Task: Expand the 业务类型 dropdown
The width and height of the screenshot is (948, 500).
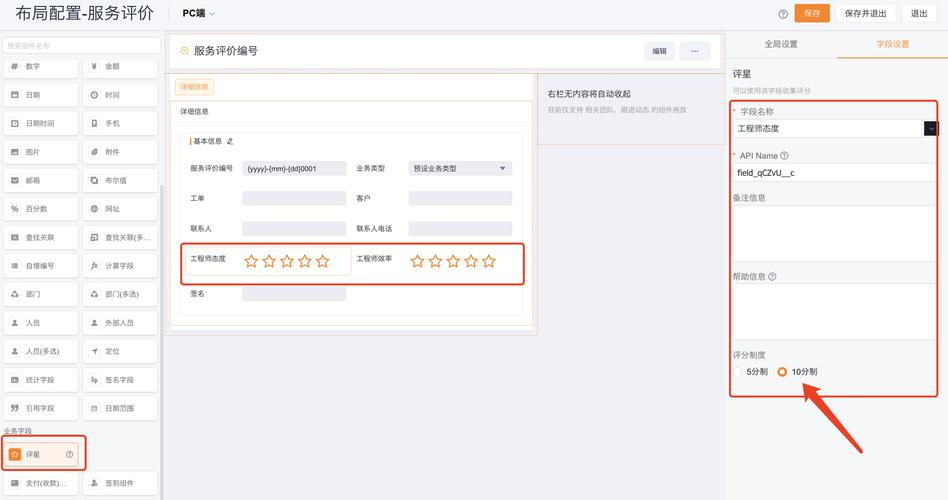Action: coord(502,169)
